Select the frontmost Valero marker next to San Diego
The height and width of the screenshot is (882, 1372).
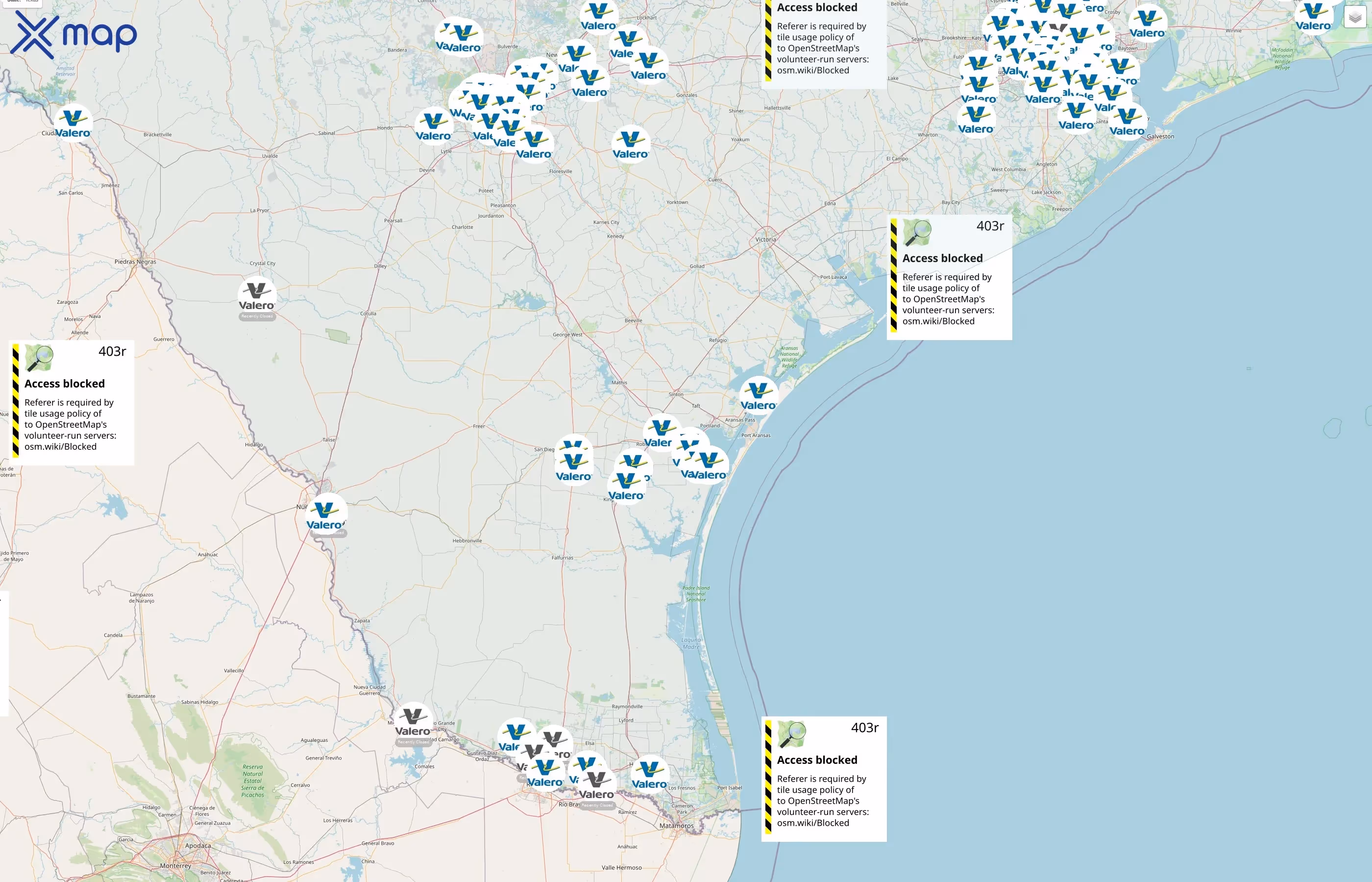574,467
